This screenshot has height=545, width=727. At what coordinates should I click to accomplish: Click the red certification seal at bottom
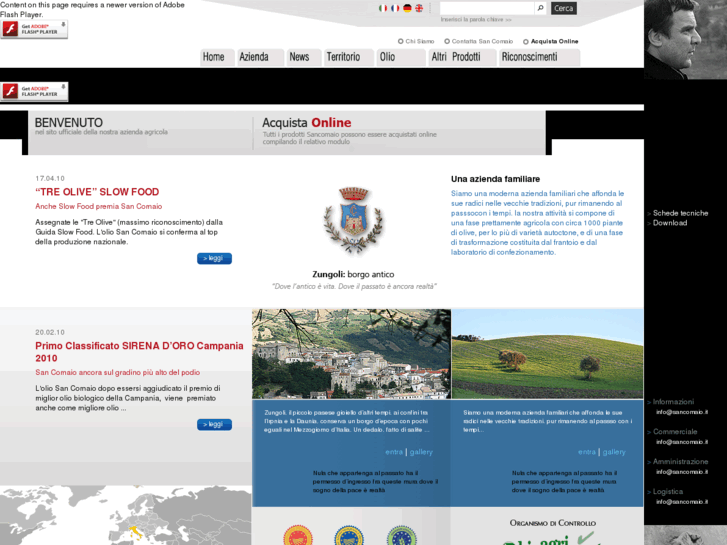pyautogui.click(x=298, y=536)
